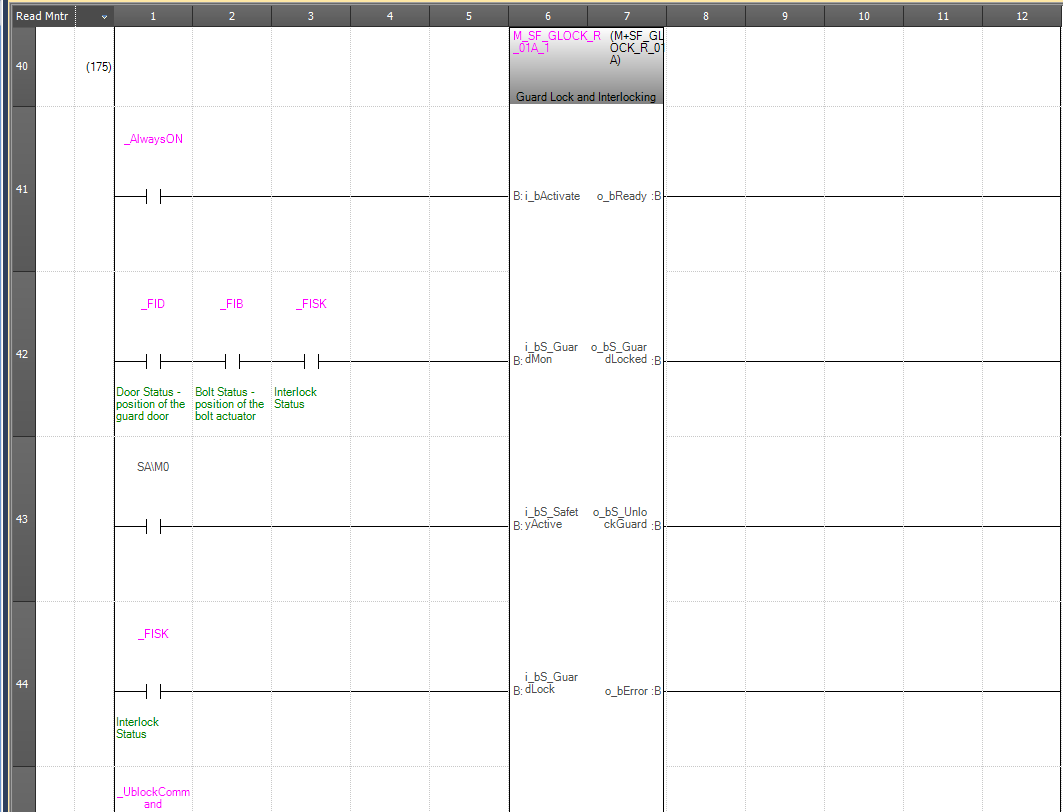Select the o_bError output pin
The image size is (1063, 812).
tap(627, 691)
